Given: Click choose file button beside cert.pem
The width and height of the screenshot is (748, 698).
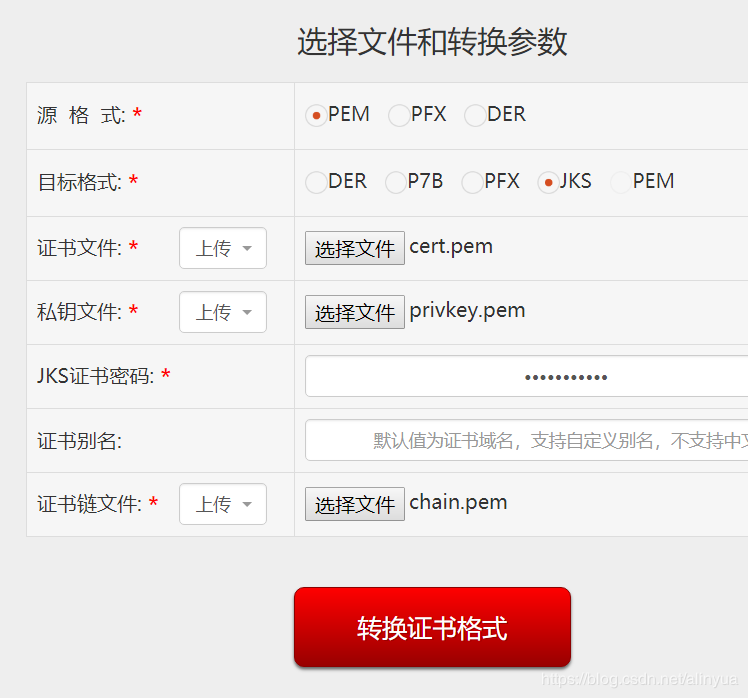Looking at the screenshot, I should tap(355, 248).
